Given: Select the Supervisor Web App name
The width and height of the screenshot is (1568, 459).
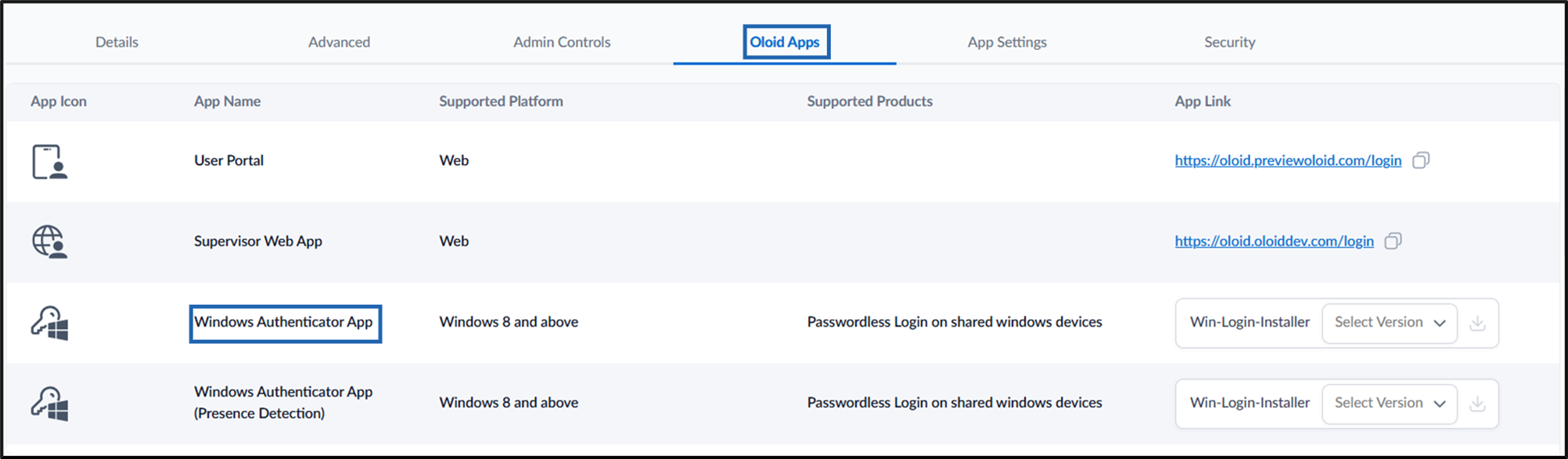Looking at the screenshot, I should coord(257,241).
